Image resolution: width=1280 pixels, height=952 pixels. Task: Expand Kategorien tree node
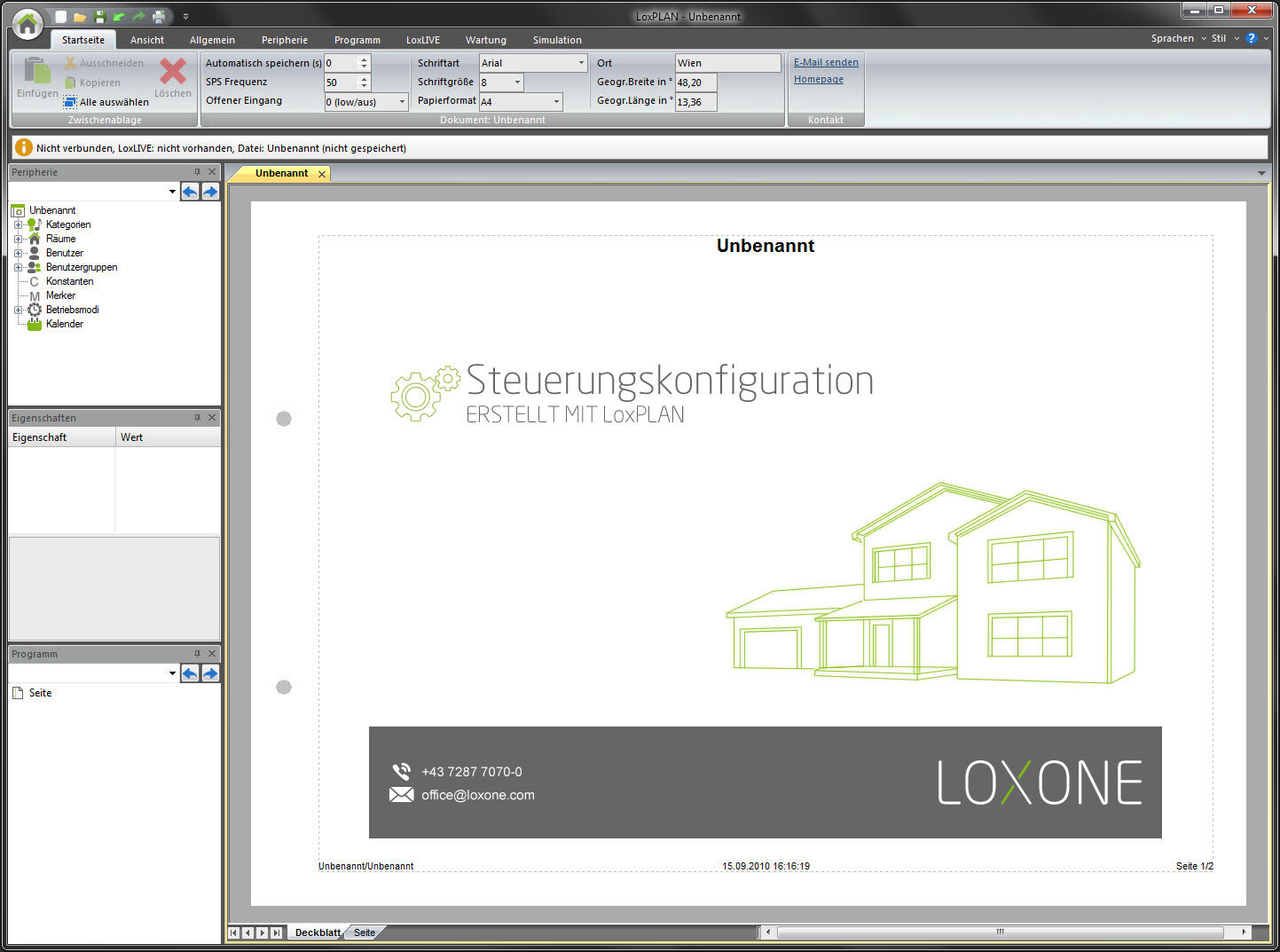pyautogui.click(x=18, y=224)
